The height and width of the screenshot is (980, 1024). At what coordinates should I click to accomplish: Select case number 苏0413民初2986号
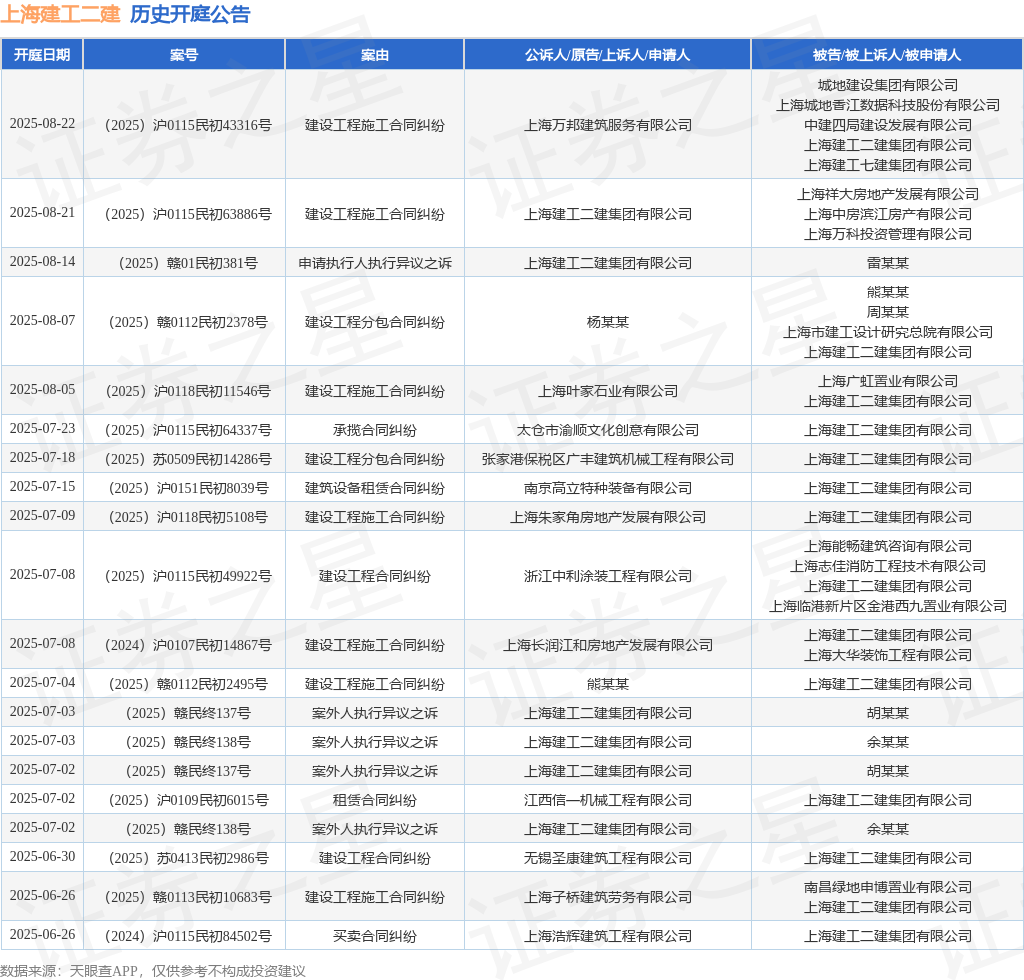point(188,858)
